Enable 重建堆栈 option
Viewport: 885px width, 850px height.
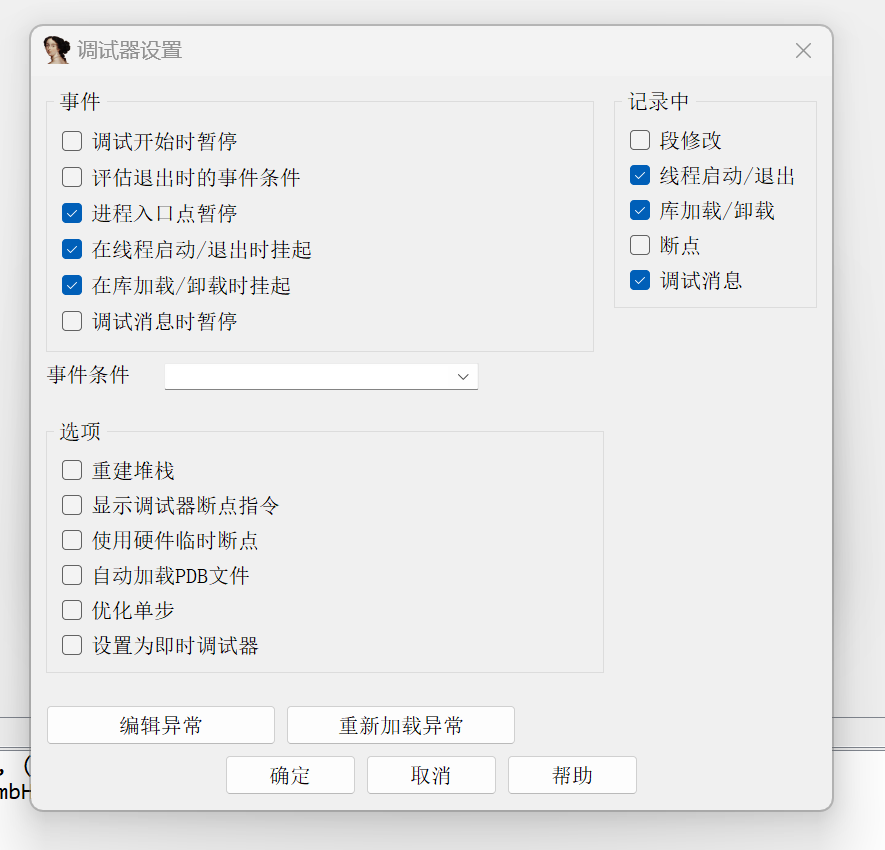[71, 470]
